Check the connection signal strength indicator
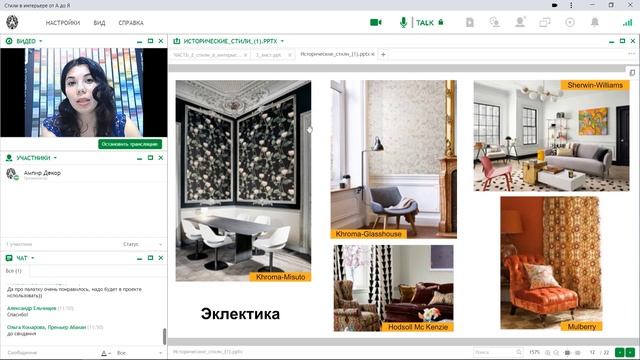 click(627, 22)
